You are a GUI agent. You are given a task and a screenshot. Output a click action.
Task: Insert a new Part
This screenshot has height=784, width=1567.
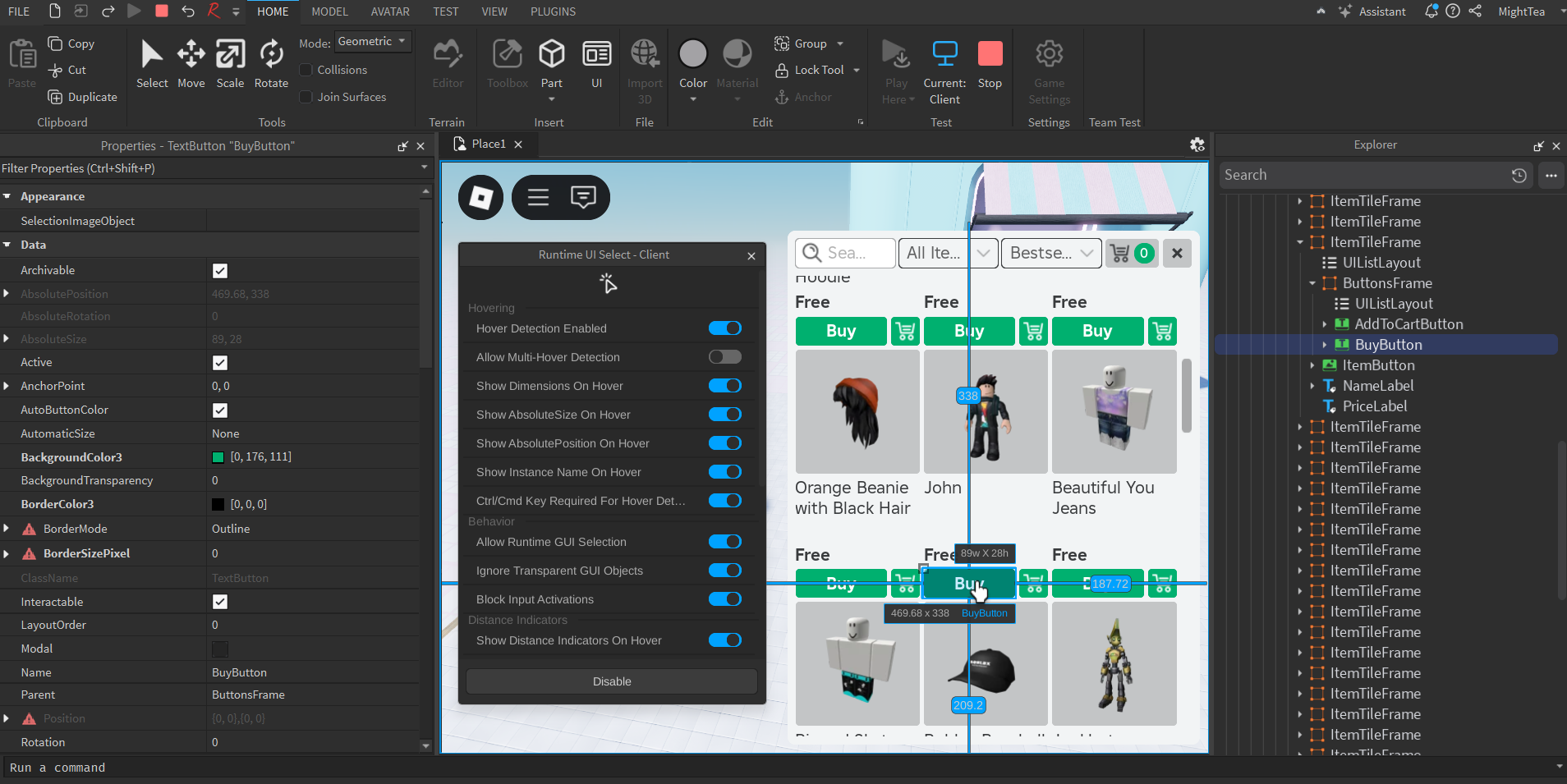point(551,63)
